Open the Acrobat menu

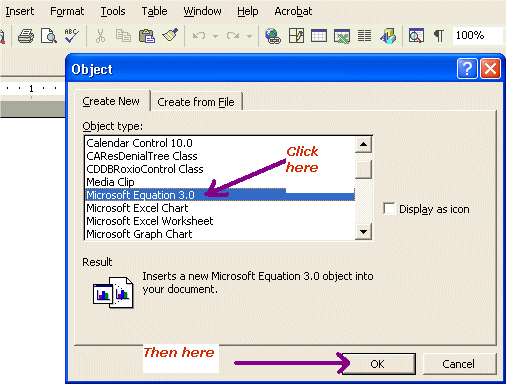(293, 11)
